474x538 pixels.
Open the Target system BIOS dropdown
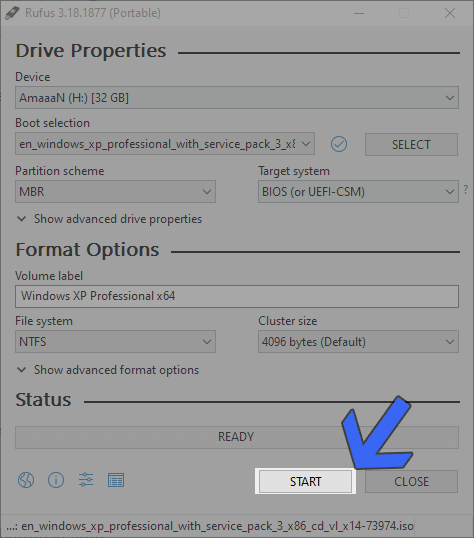(358, 191)
